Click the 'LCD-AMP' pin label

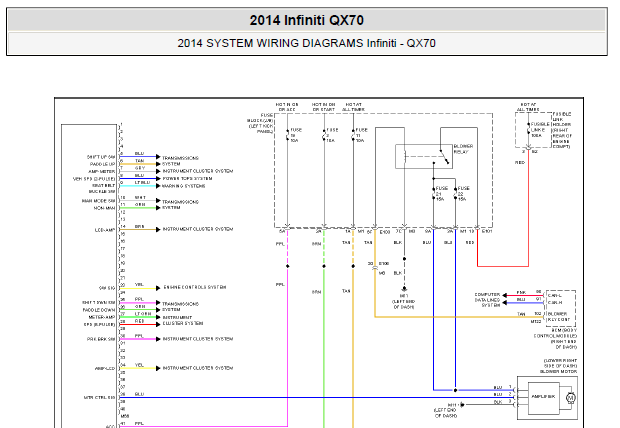pyautogui.click(x=105, y=230)
